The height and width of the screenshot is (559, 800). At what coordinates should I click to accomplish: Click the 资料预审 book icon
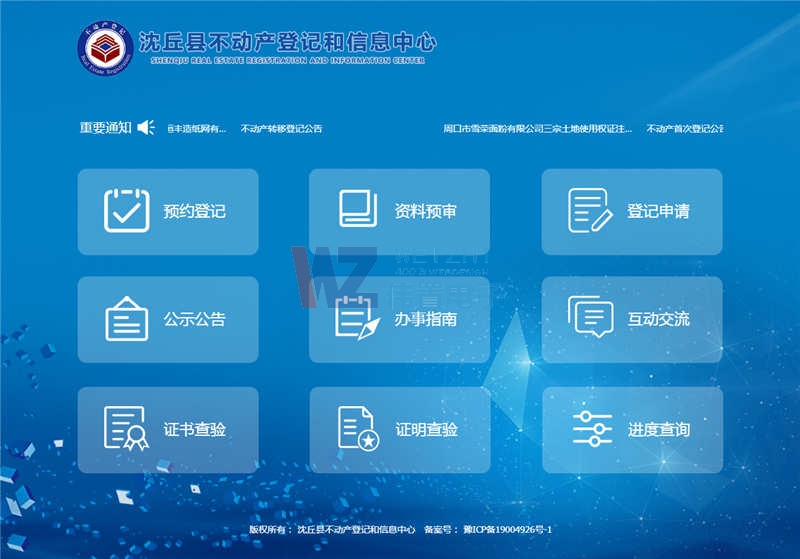pos(358,209)
